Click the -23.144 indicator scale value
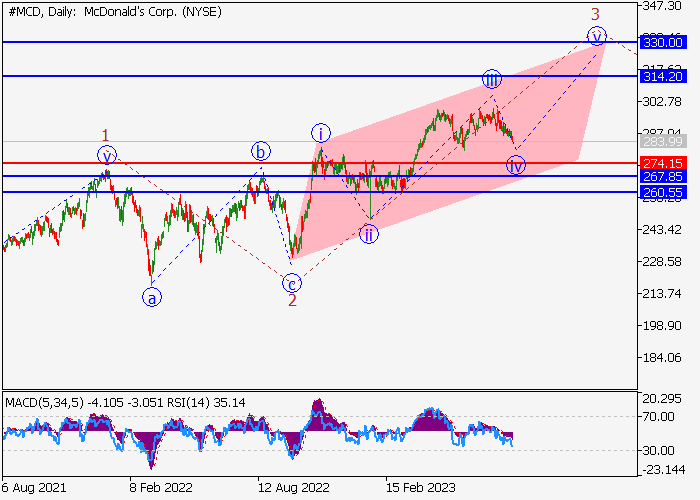Screen dimensions: 700x500 664,470
